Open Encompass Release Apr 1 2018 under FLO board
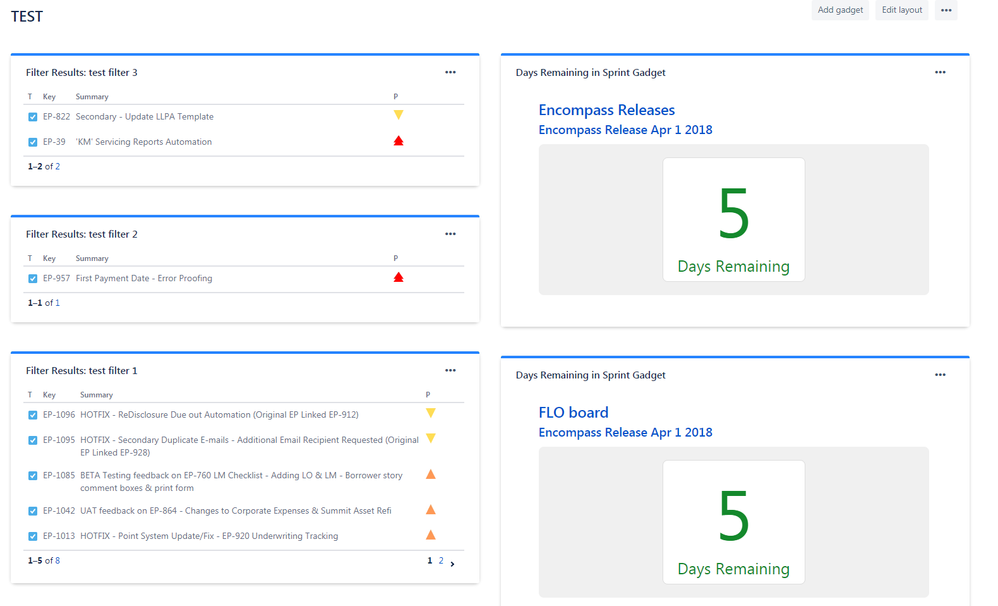 tap(626, 432)
